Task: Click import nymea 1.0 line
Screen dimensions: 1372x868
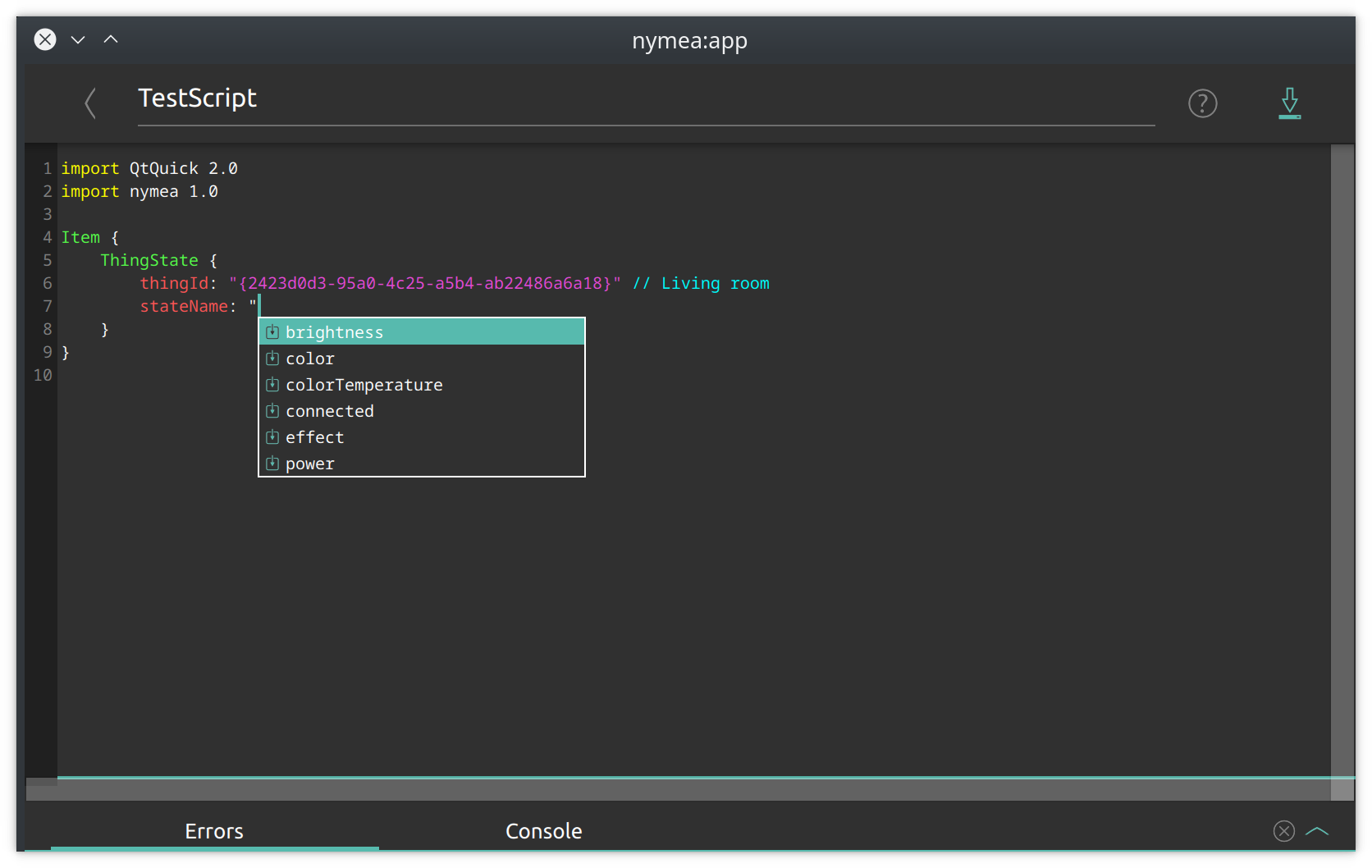Action: click(139, 191)
